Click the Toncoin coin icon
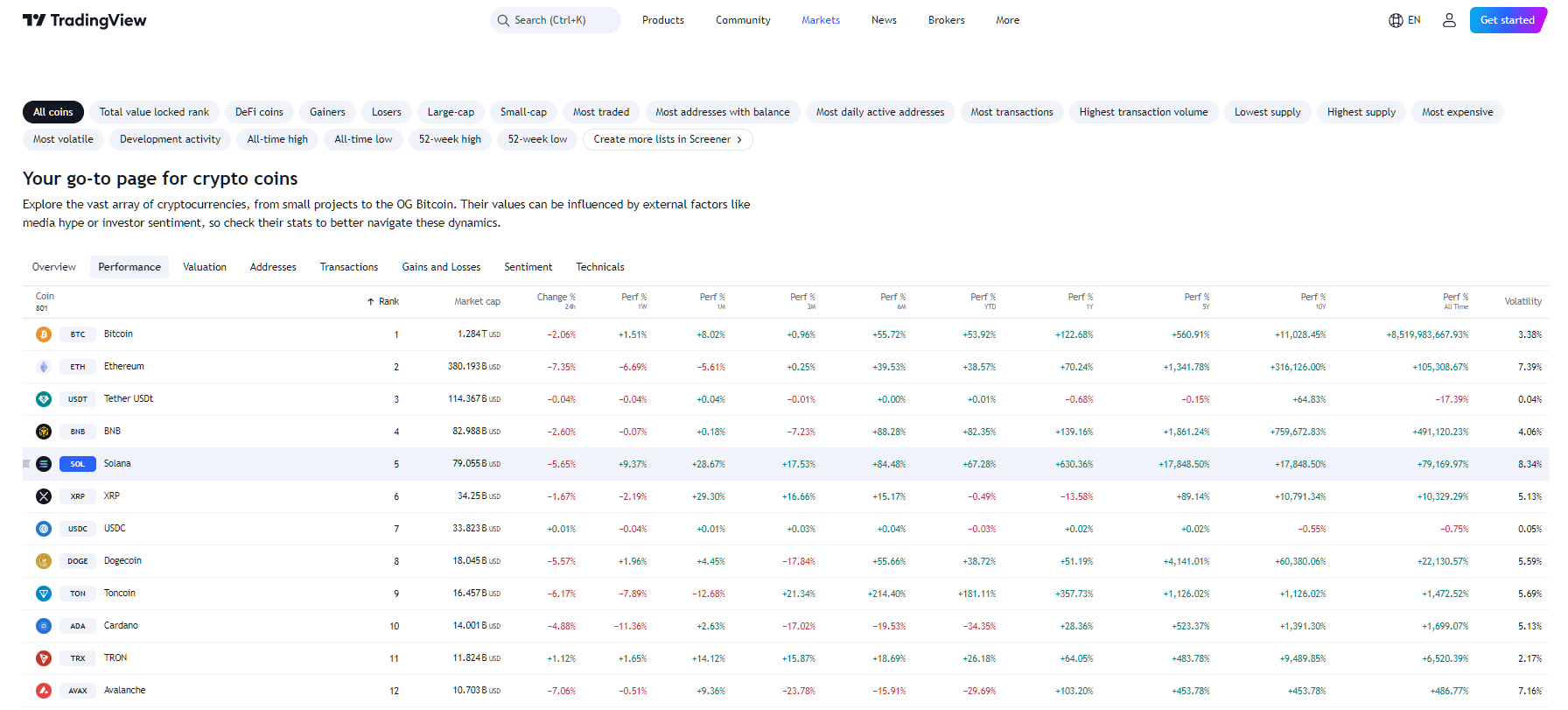1568x710 pixels. click(x=44, y=594)
